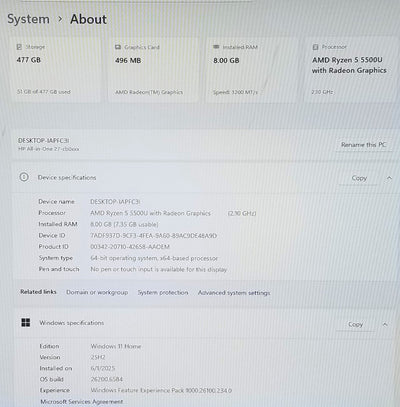Go back to System in the breadcrumb
Screen dimensions: 400x407
pos(28,19)
